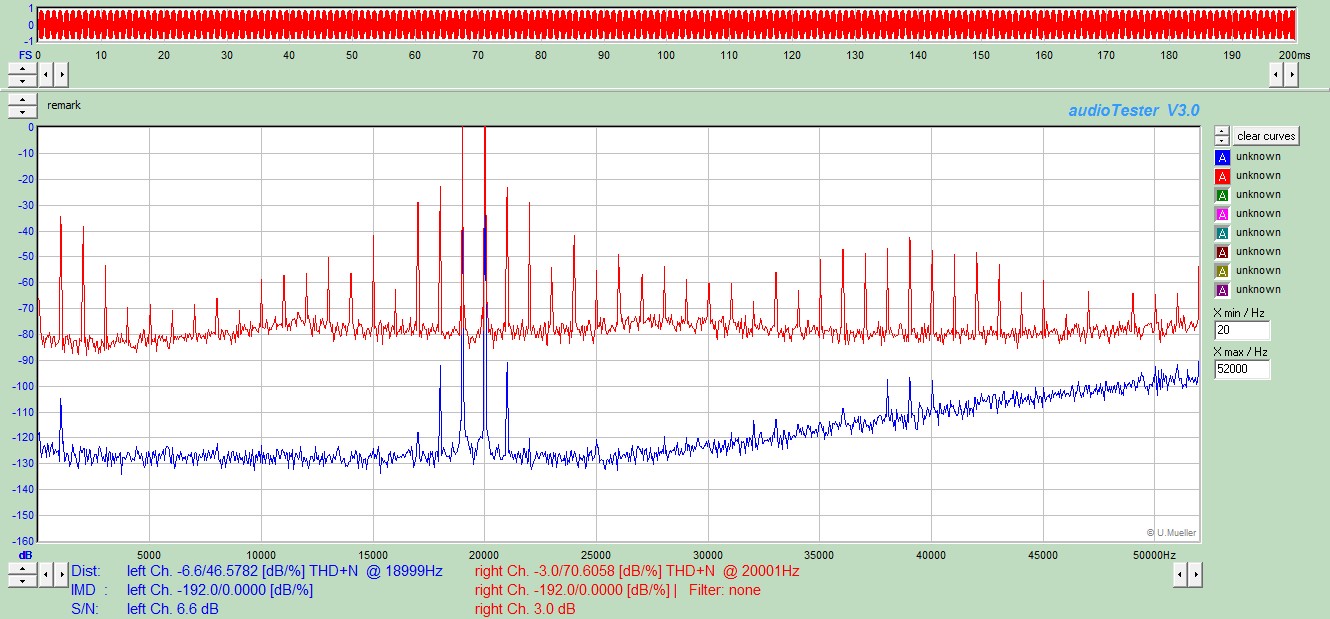The width and height of the screenshot is (1330, 619).
Task: Click the up arrow beside clear curves
Action: pos(1222,131)
